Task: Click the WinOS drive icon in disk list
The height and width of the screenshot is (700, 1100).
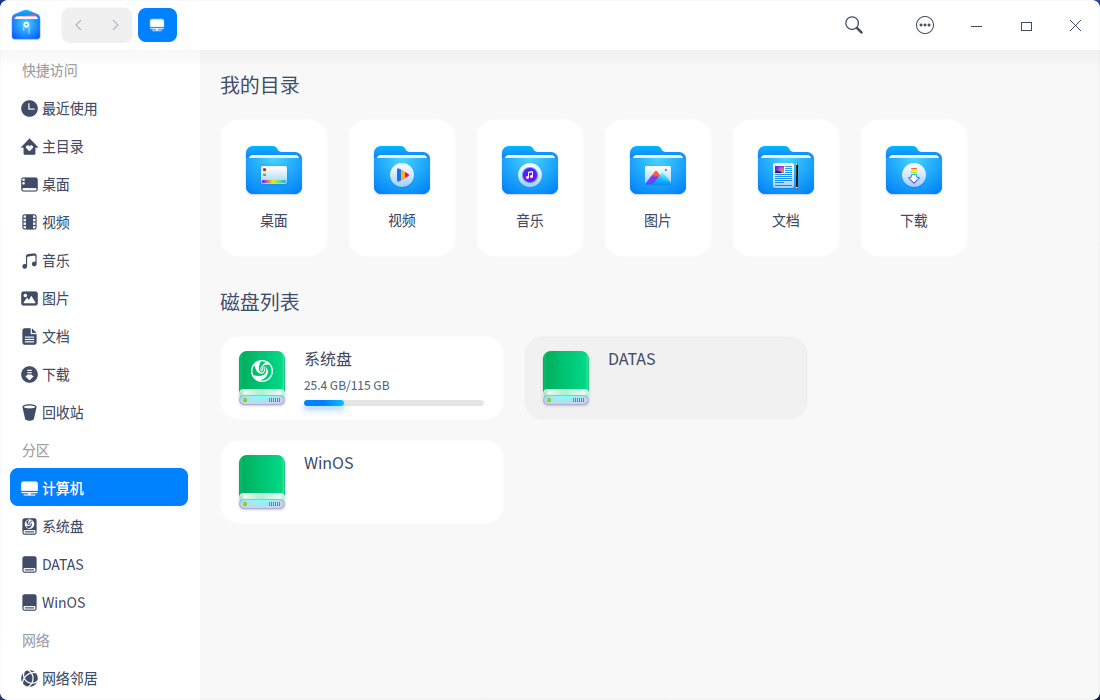Action: [262, 482]
